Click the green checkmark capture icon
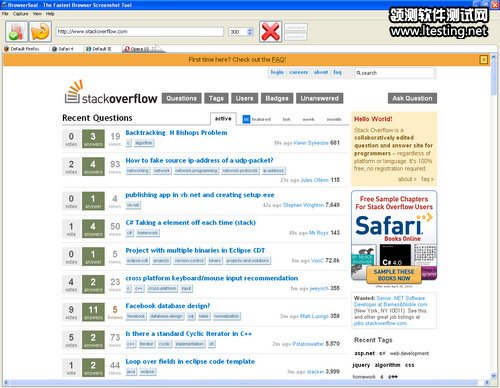 pos(16,32)
